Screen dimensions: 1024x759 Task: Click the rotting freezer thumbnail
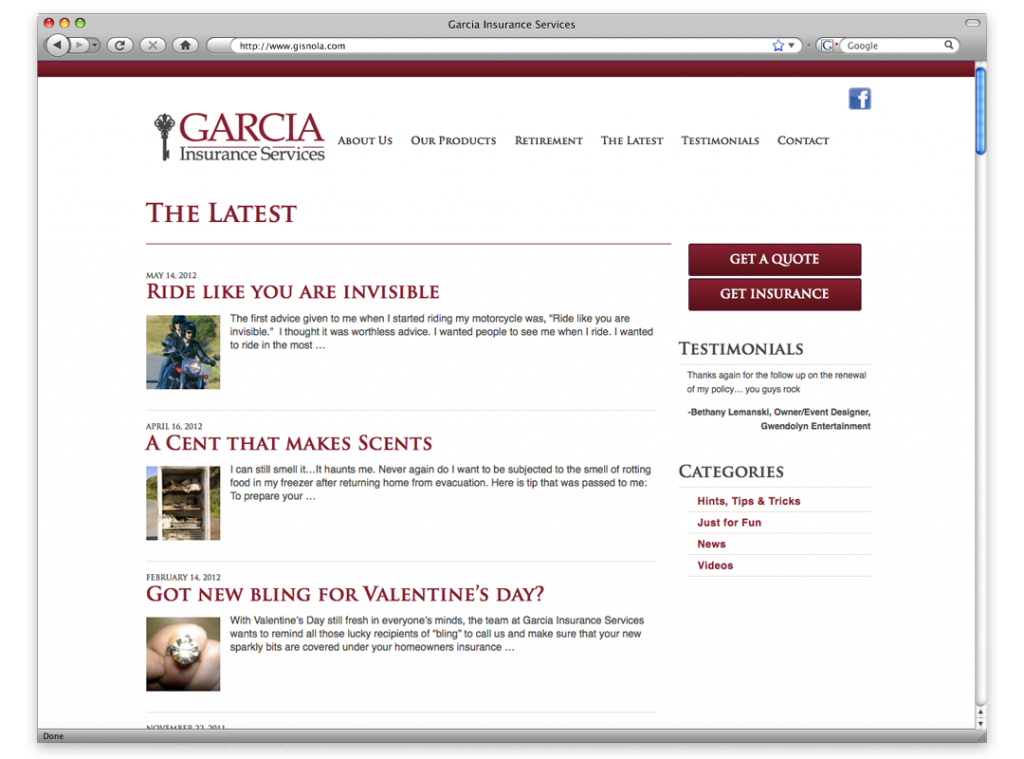point(183,503)
